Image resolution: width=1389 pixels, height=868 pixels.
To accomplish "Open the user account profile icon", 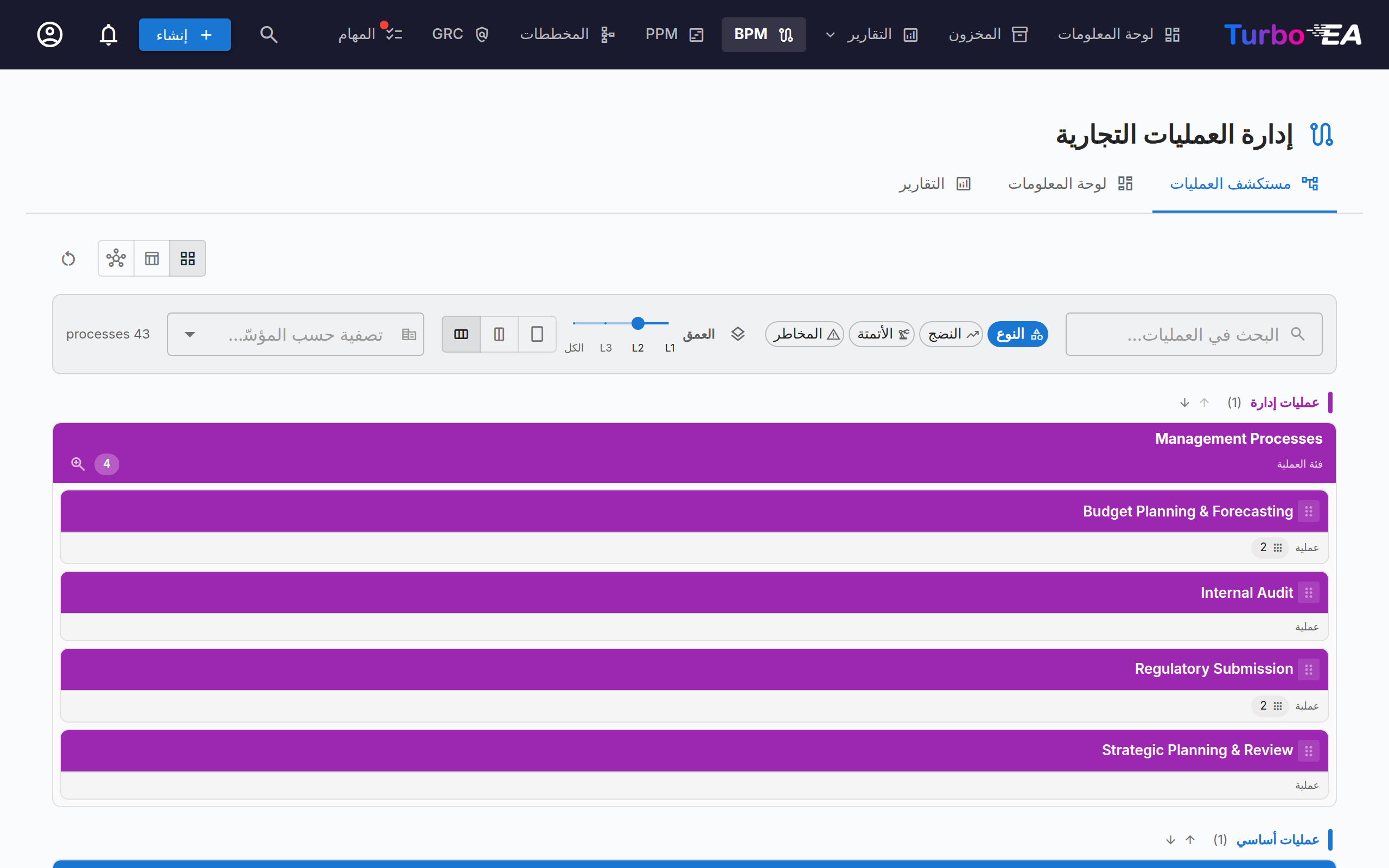I will click(x=50, y=34).
